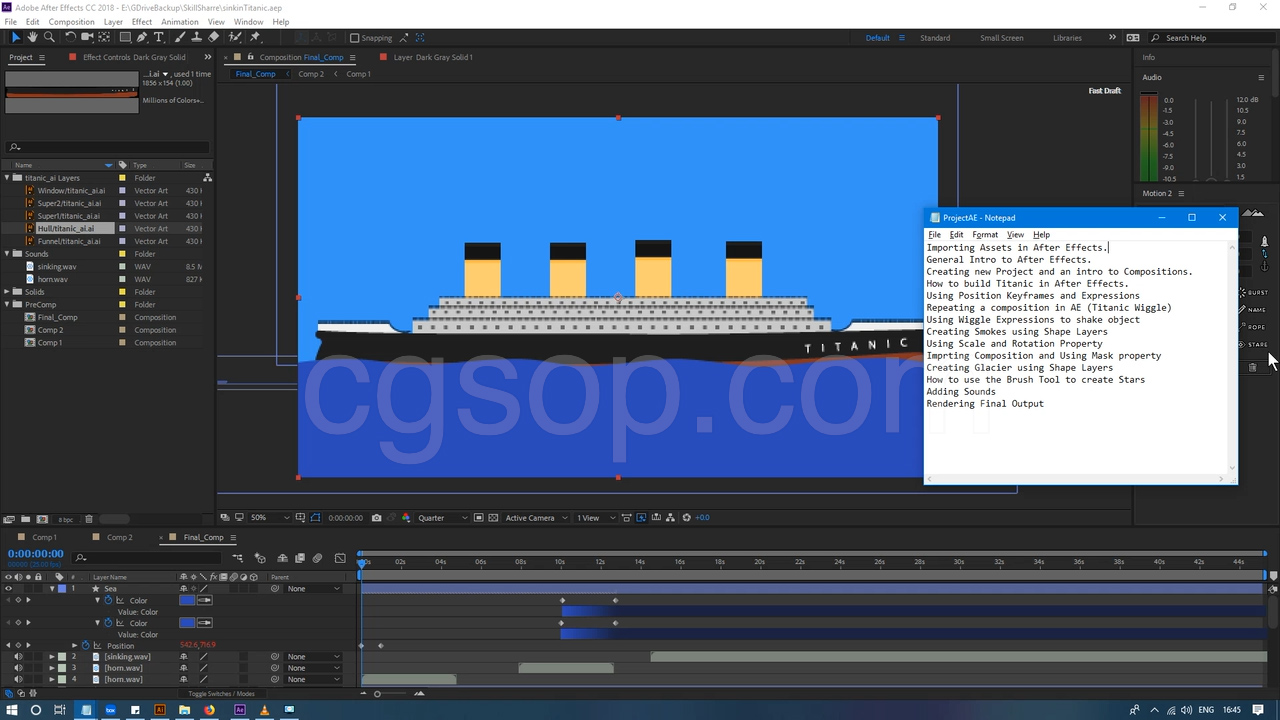Open the Graph Editor in timeline
Viewport: 1280px width, 720px height.
pos(340,558)
